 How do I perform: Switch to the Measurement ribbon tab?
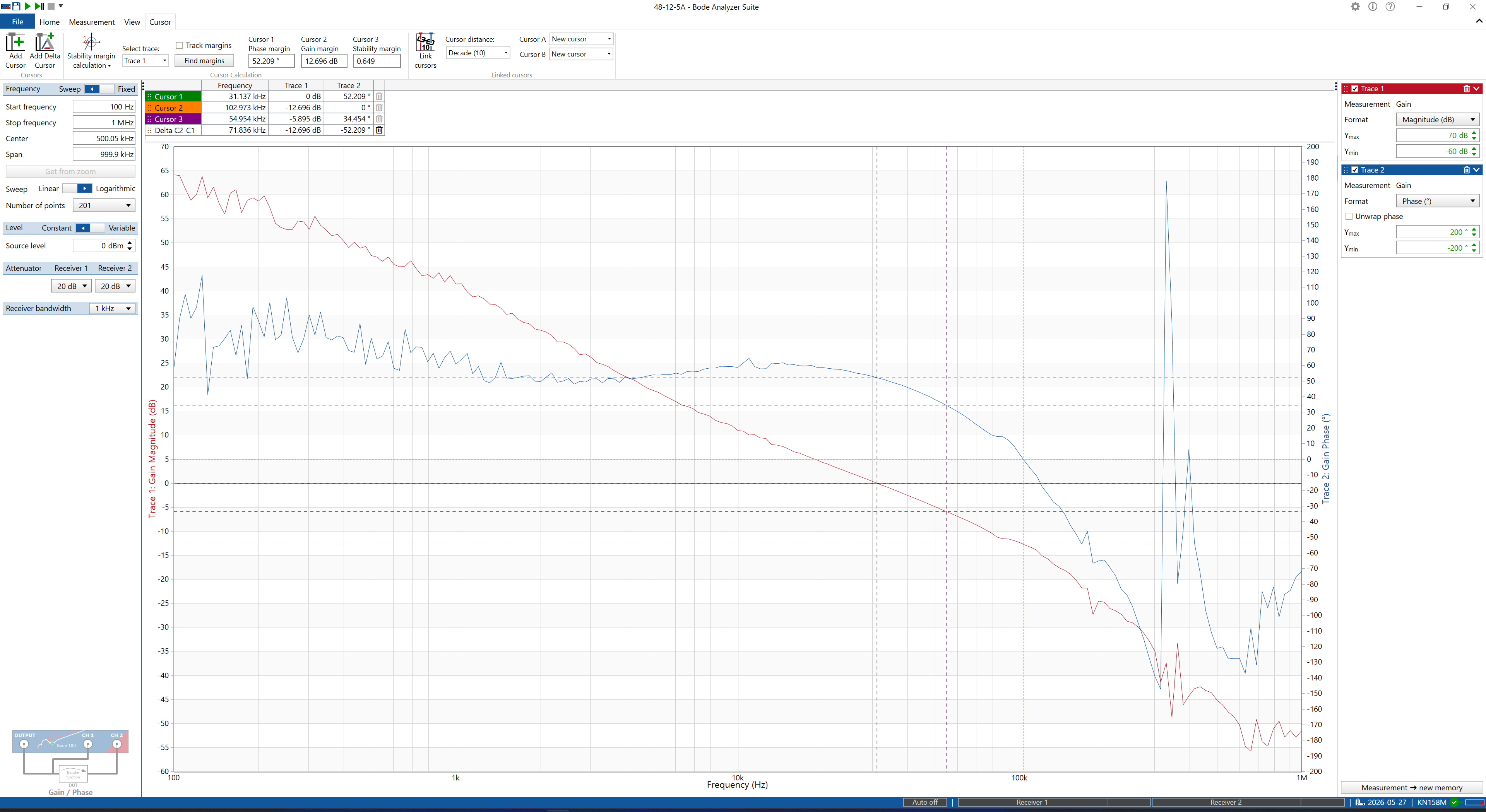92,22
